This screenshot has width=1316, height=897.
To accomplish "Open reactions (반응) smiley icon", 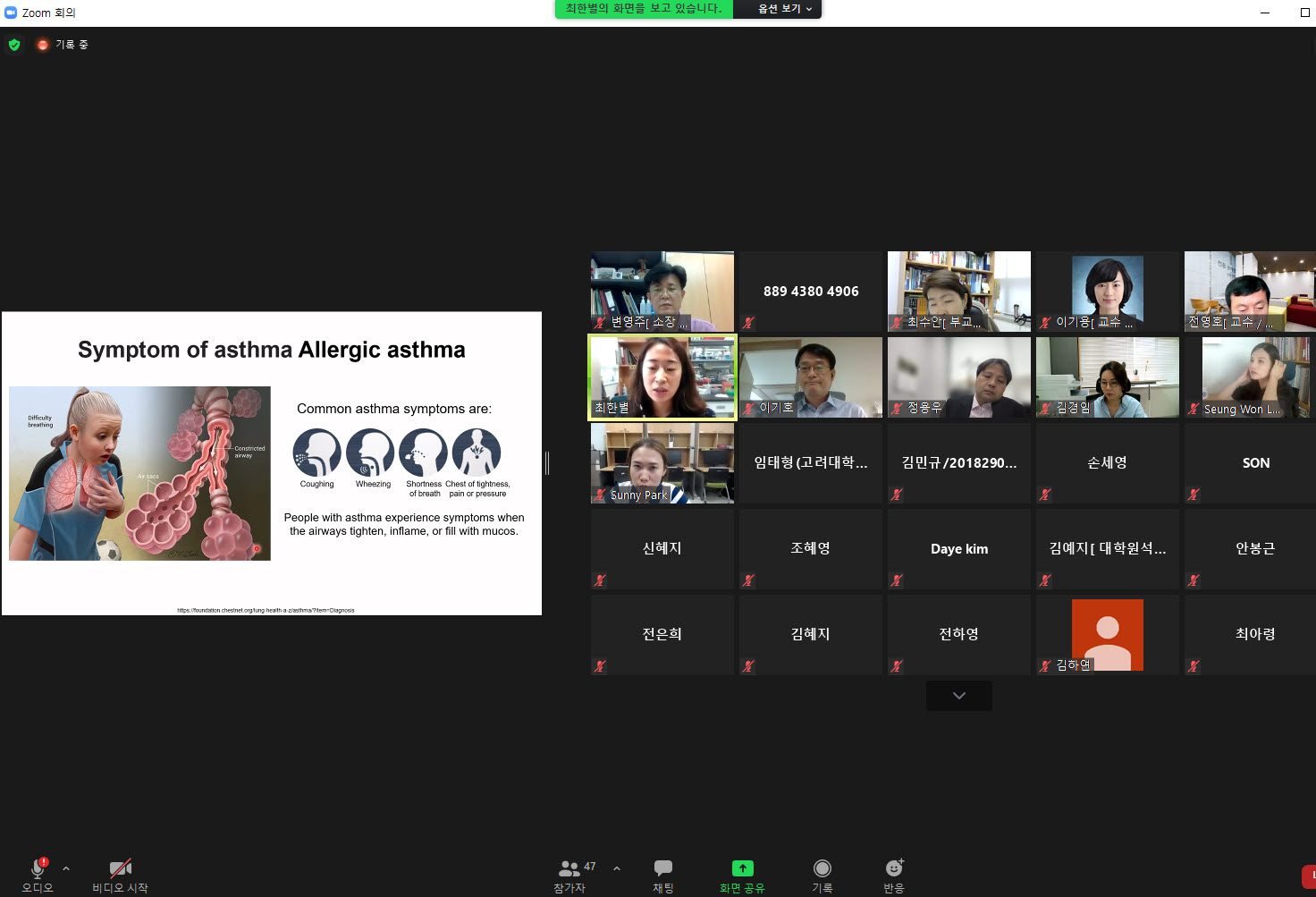I will (893, 868).
